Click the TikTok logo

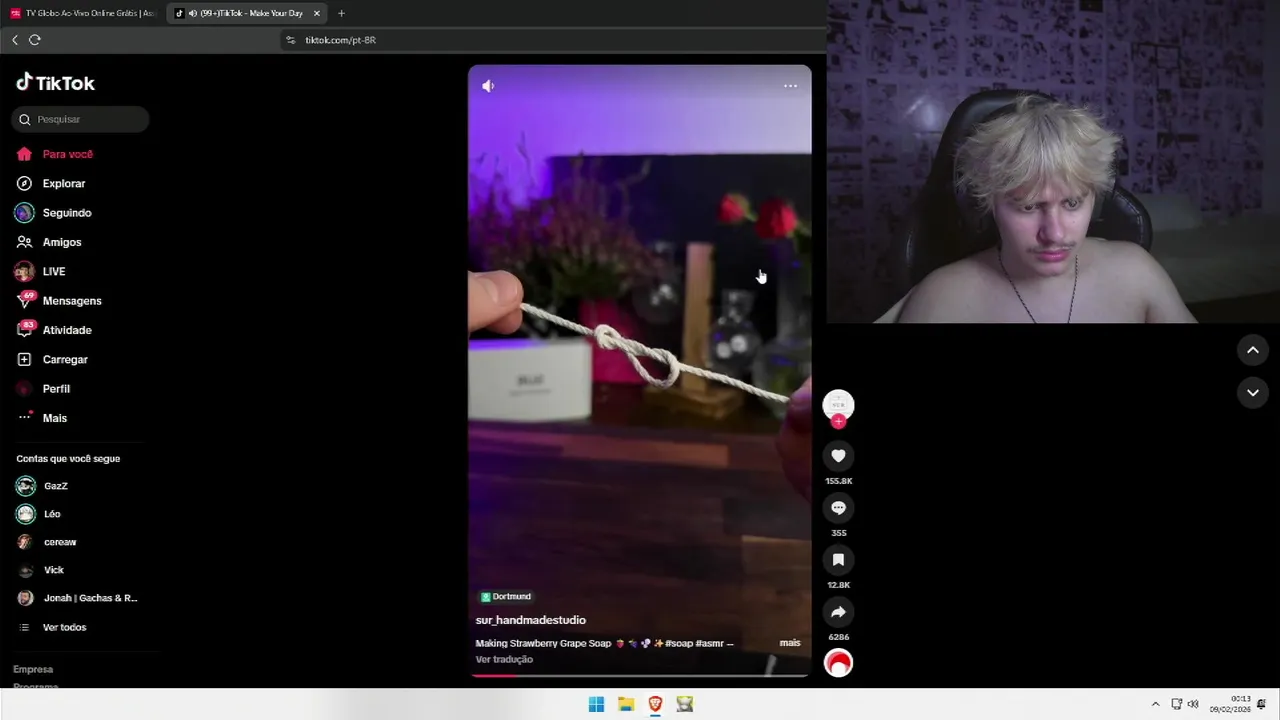(55, 83)
